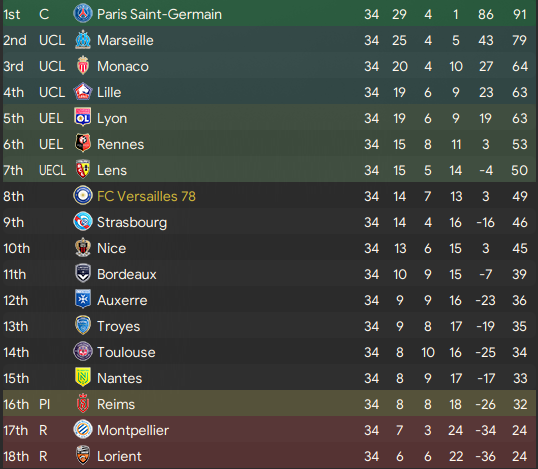Select the Bordeaux team name
Screen dimensions: 538x469
(127, 274)
